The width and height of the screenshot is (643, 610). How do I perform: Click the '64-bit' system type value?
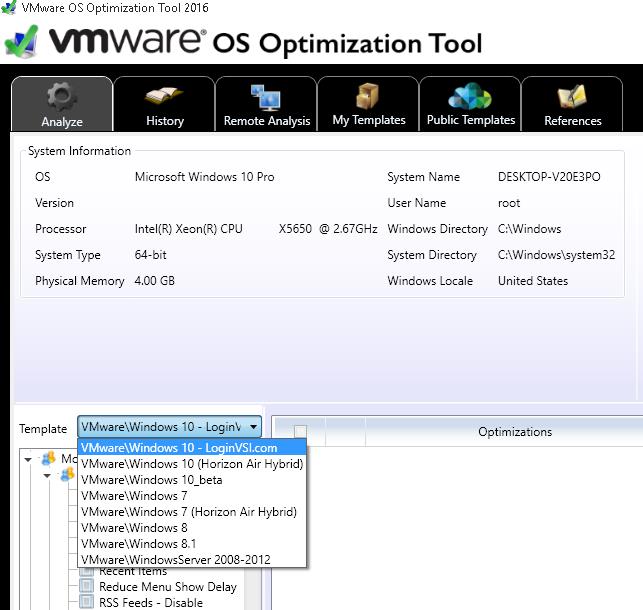pos(150,255)
